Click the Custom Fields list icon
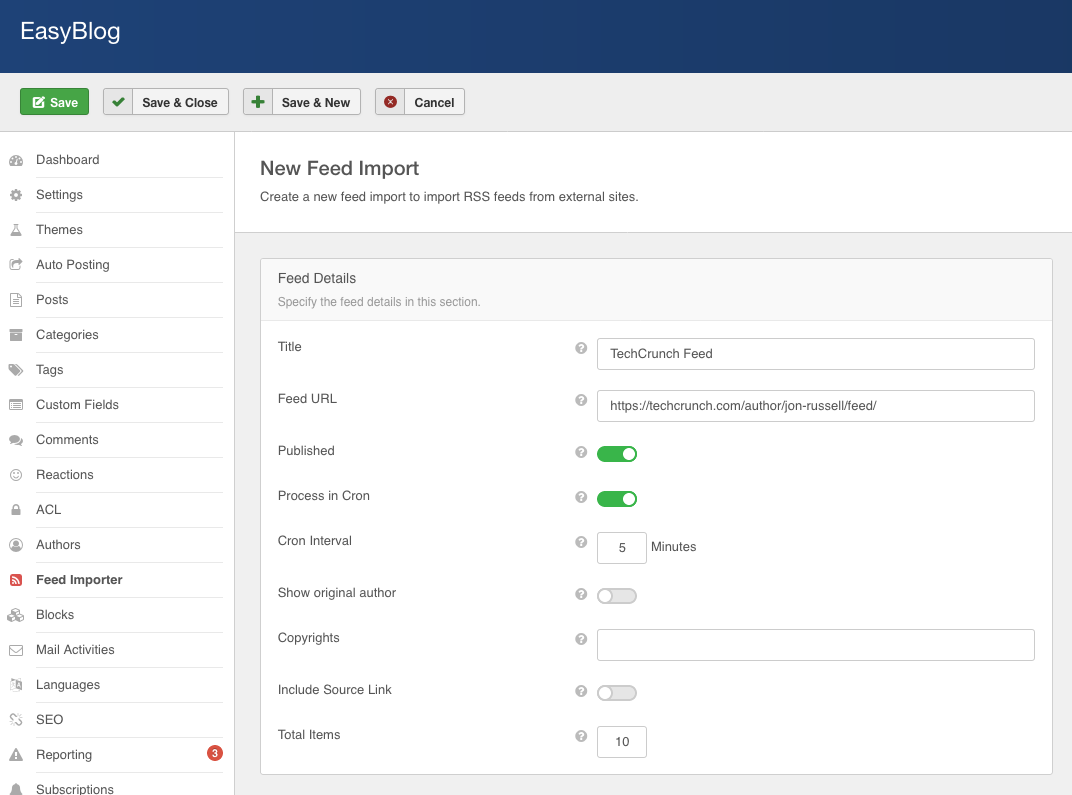Screen dimensions: 1072x795 (16, 405)
